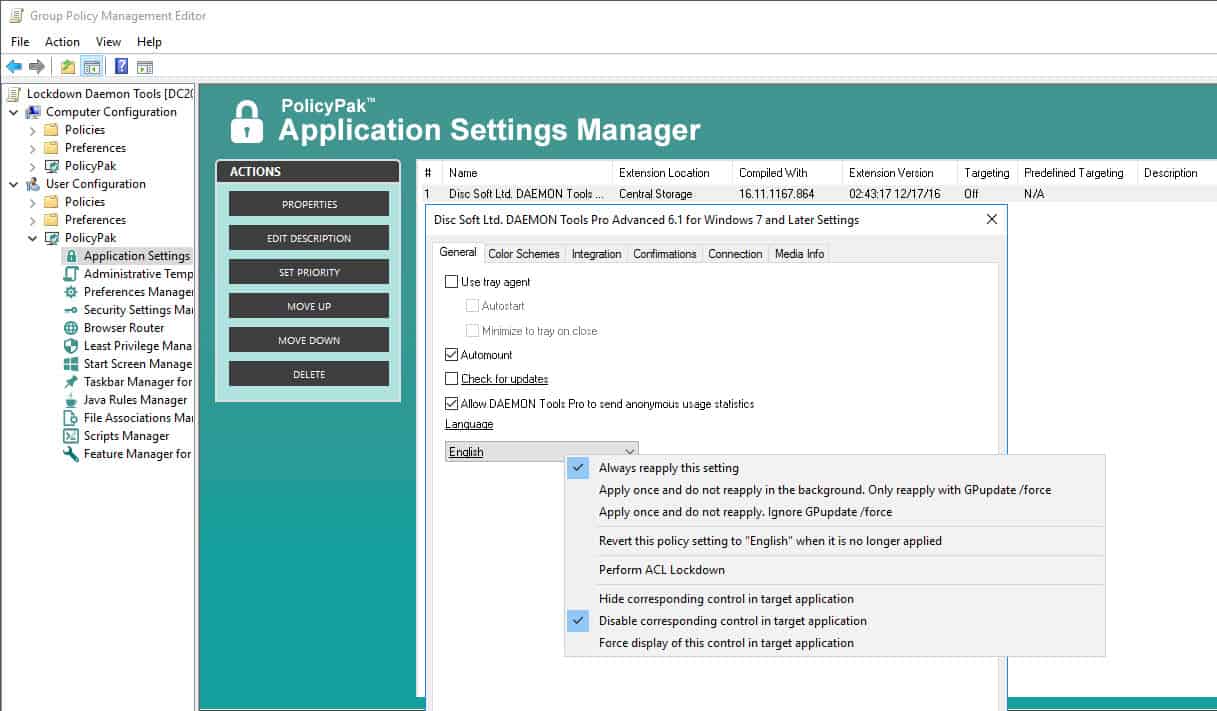The image size is (1217, 711).
Task: Switch to the Color Schemes tab
Action: click(524, 254)
